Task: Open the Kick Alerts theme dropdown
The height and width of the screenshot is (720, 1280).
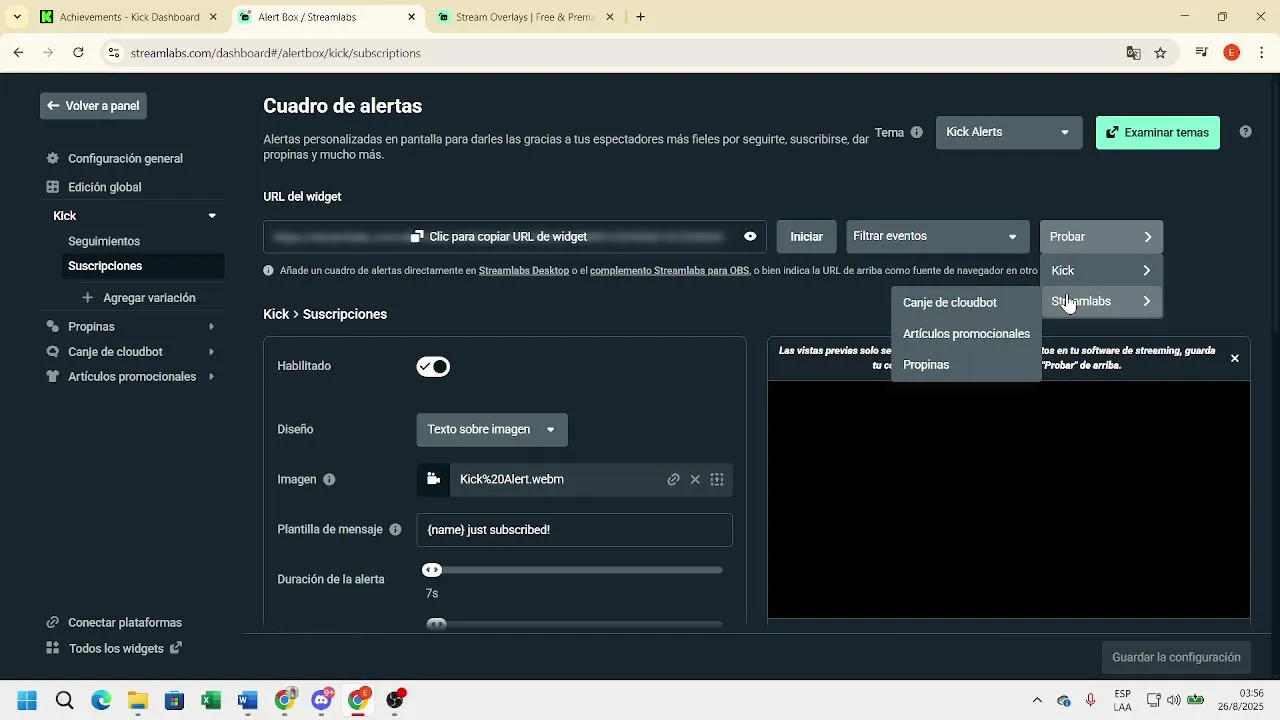Action: click(1008, 132)
